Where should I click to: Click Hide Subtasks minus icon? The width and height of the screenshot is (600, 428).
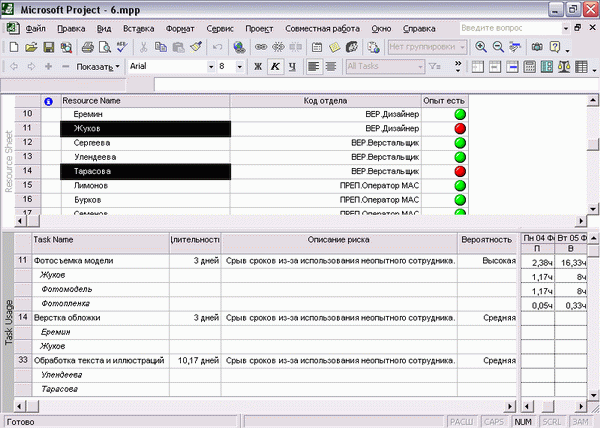click(x=65, y=67)
